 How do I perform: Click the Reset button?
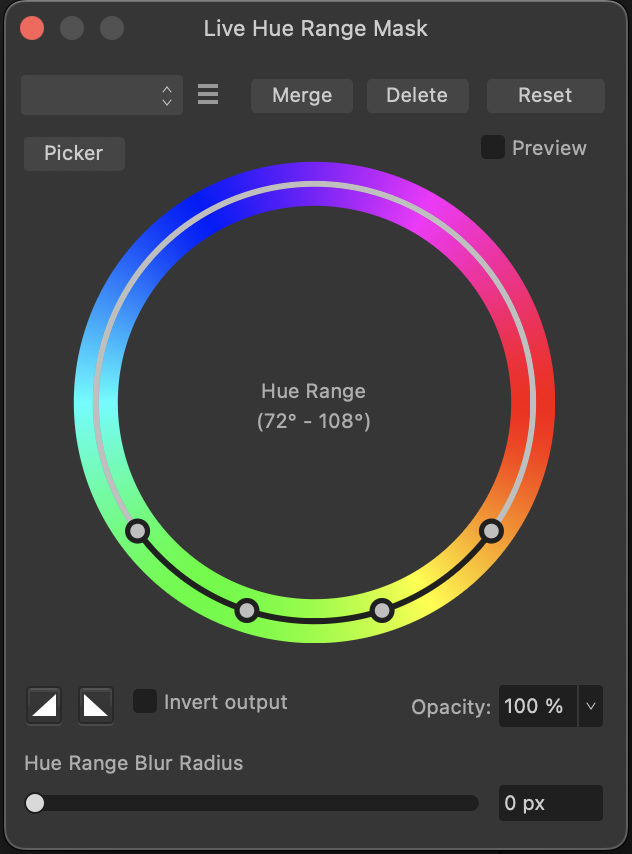545,96
